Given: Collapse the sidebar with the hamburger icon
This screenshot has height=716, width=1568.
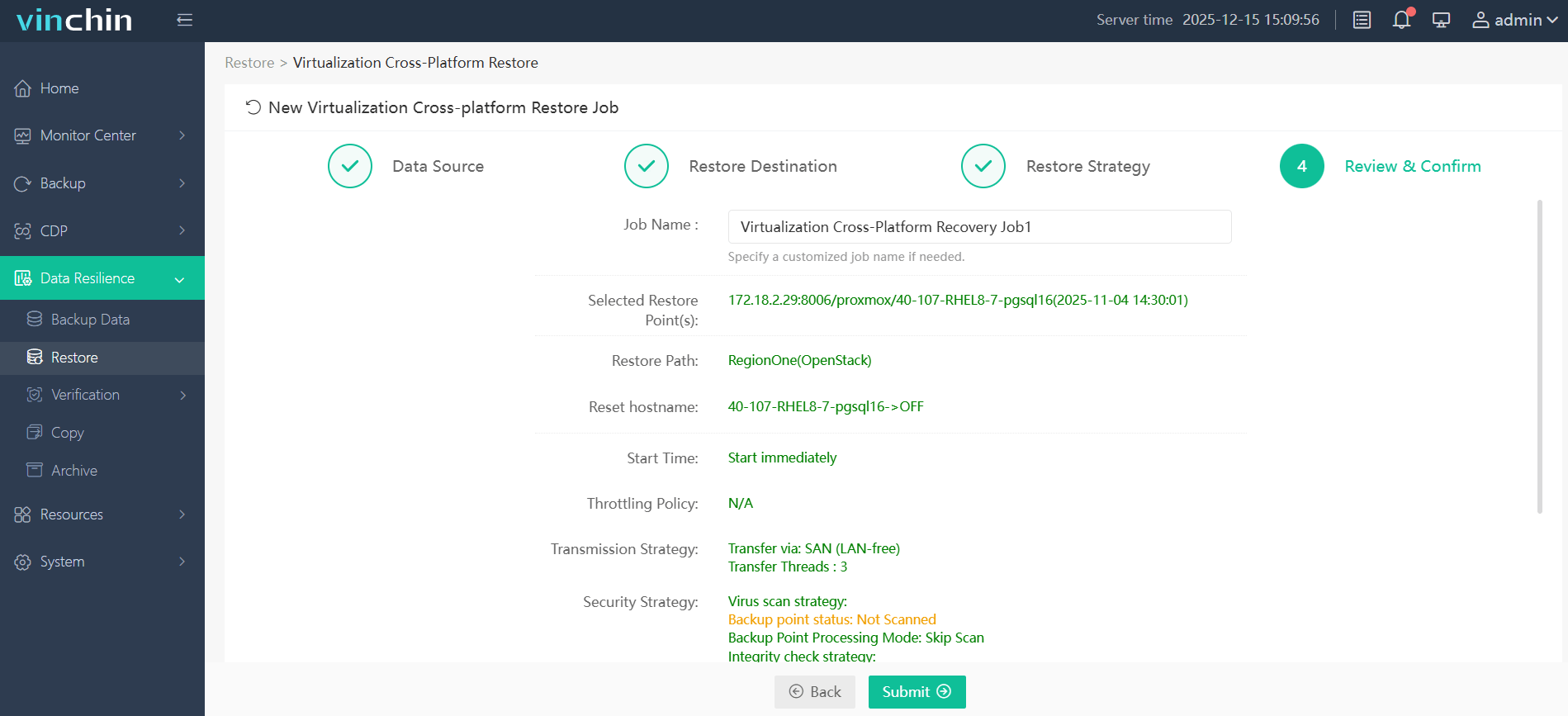Looking at the screenshot, I should 184,20.
